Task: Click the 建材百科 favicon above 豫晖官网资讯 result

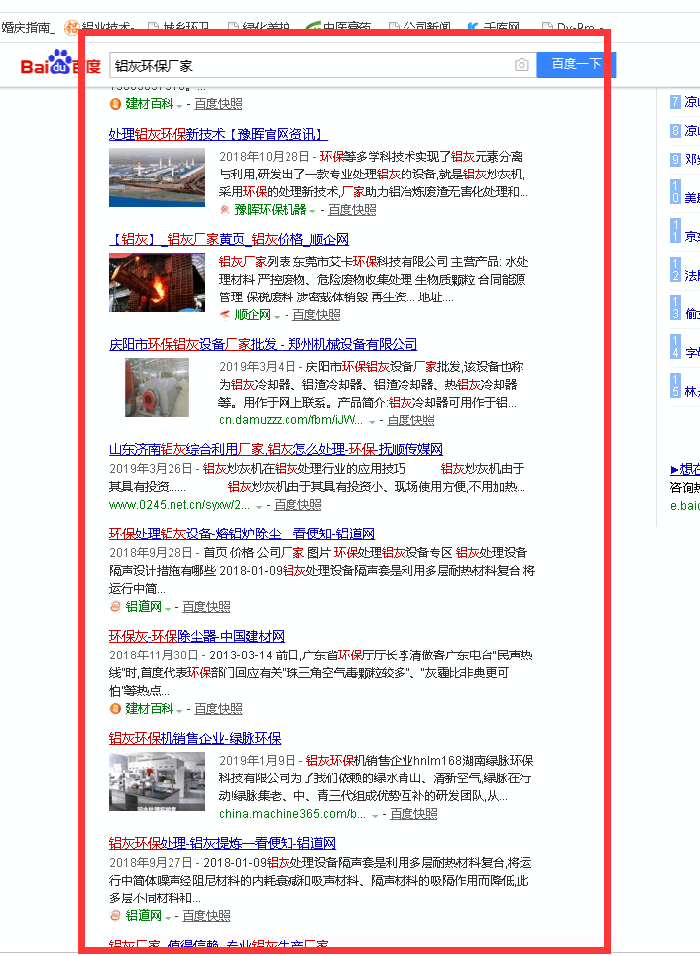Action: point(115,104)
